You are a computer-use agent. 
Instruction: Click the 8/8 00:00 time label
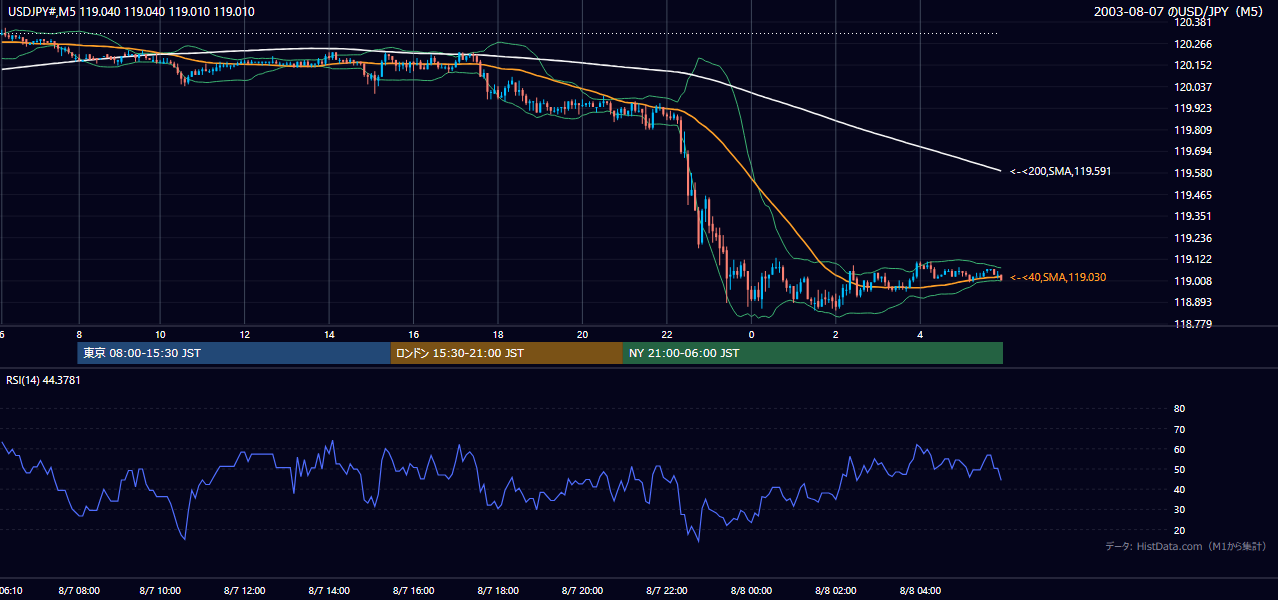pos(751,590)
